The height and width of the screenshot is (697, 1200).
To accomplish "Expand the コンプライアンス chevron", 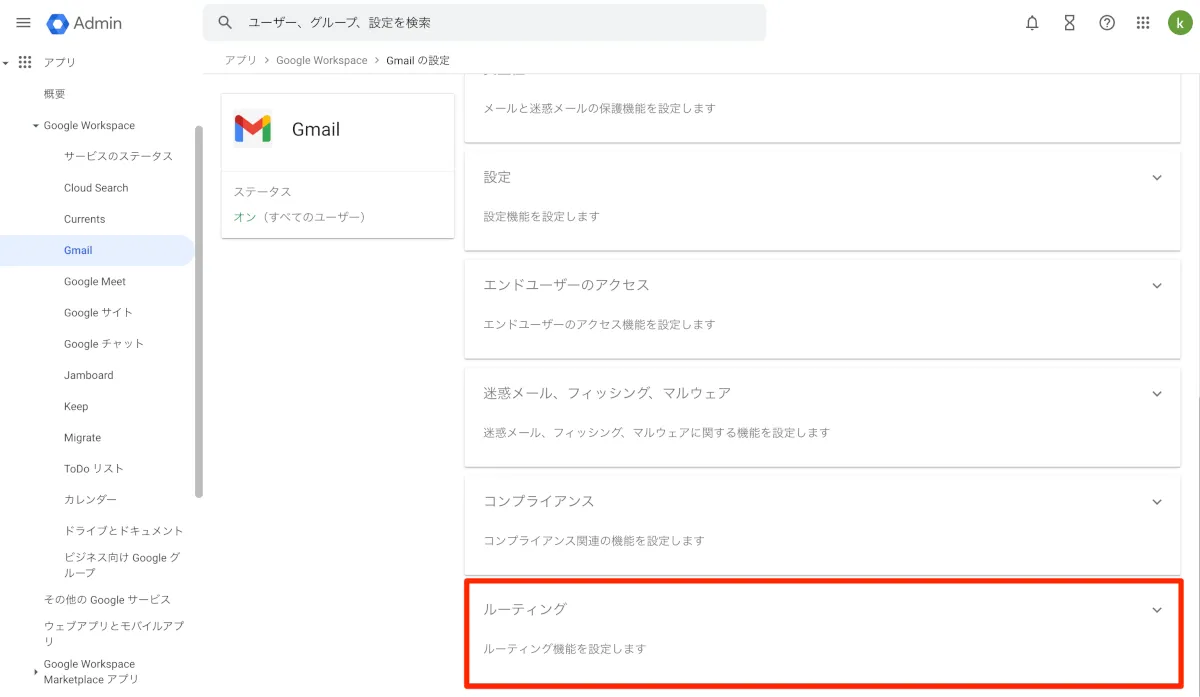I will (x=1157, y=501).
